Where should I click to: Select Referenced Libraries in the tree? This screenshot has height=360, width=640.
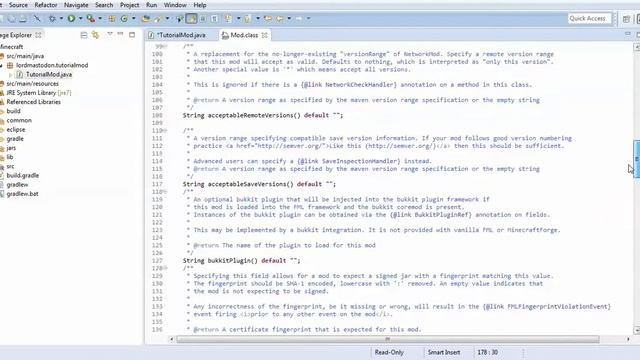coord(33,102)
